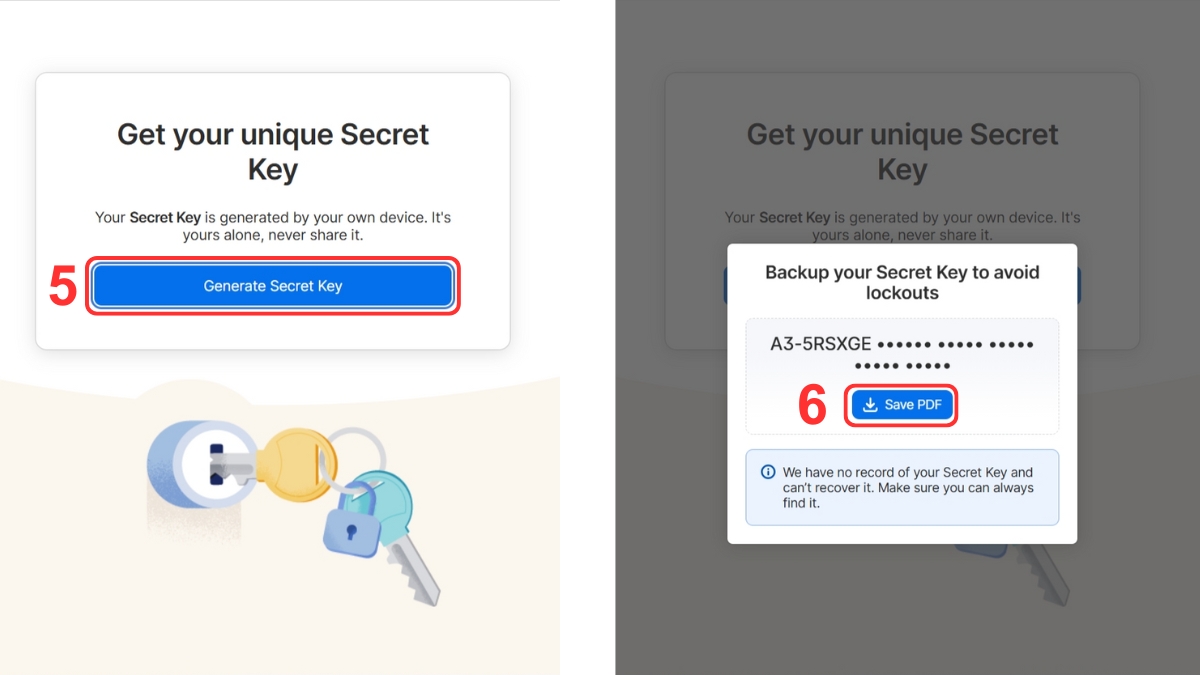
Task: Click the download arrow icon on Save PDF
Action: 870,405
